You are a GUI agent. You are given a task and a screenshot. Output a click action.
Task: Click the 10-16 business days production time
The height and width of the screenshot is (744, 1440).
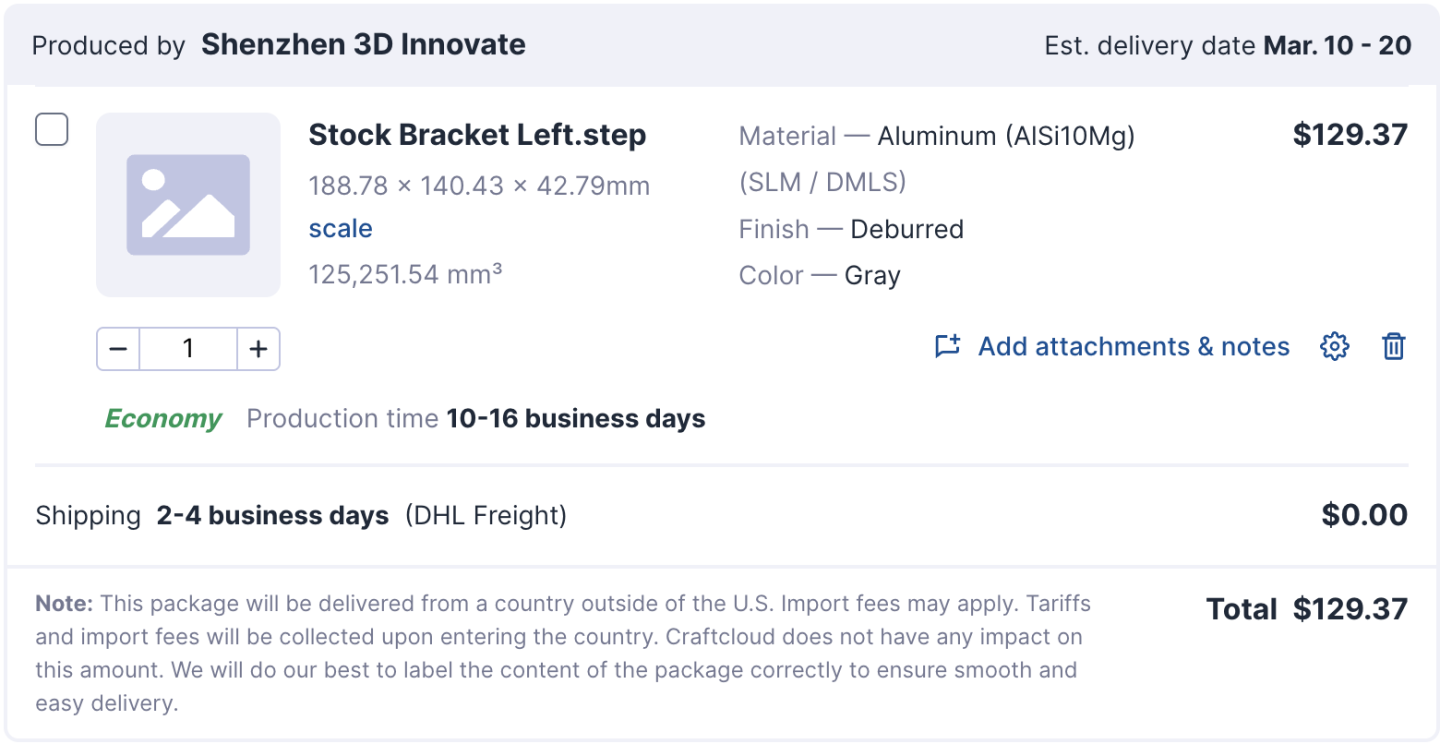click(x=575, y=419)
